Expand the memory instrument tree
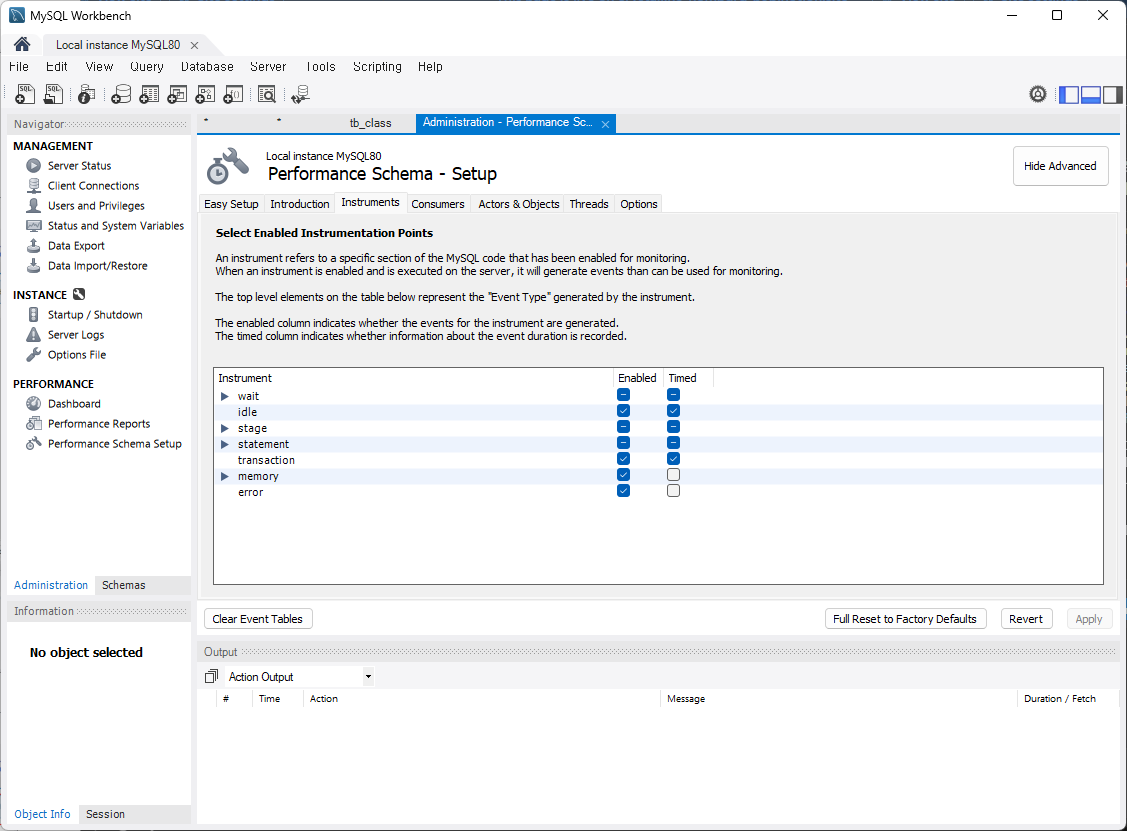 pos(224,477)
